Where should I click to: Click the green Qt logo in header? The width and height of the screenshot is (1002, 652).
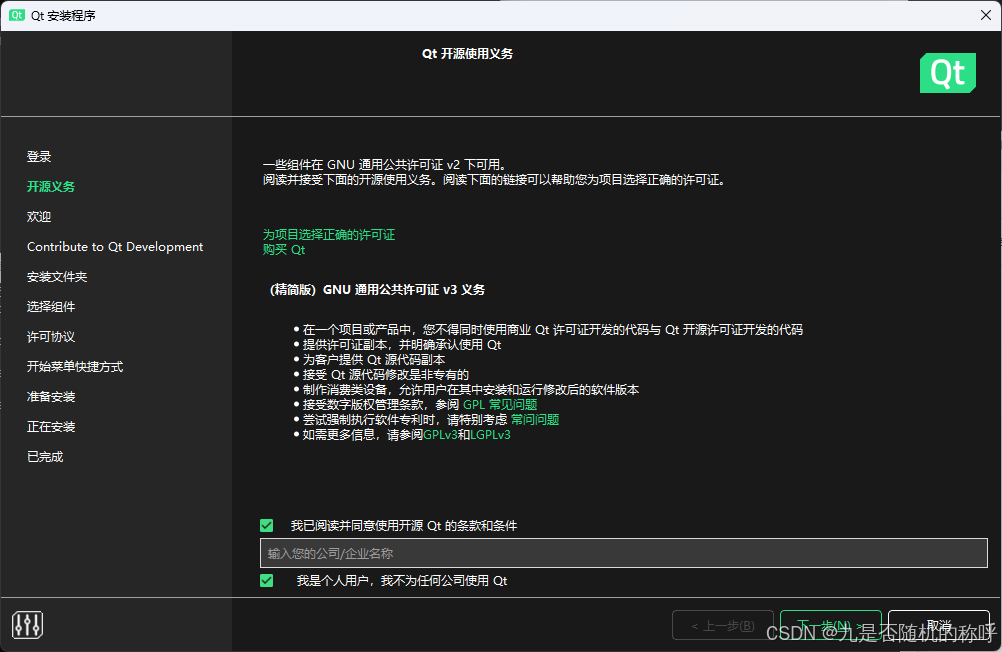(x=948, y=73)
